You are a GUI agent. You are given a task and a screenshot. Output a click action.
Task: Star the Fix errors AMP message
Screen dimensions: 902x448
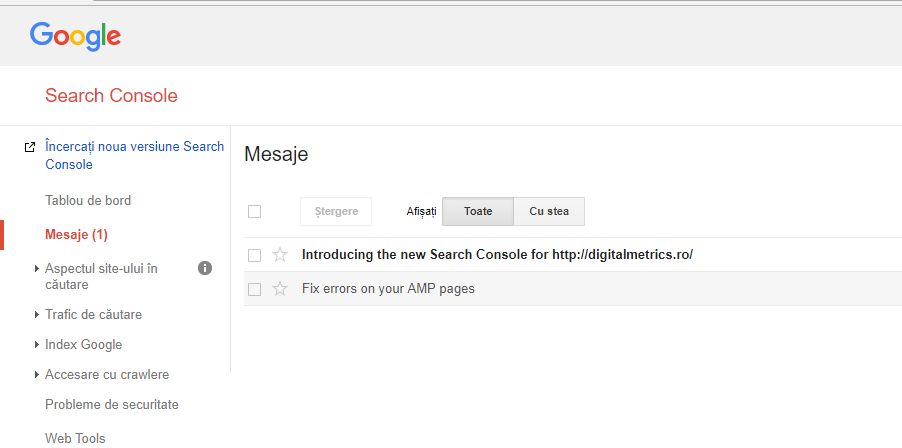pos(280,289)
